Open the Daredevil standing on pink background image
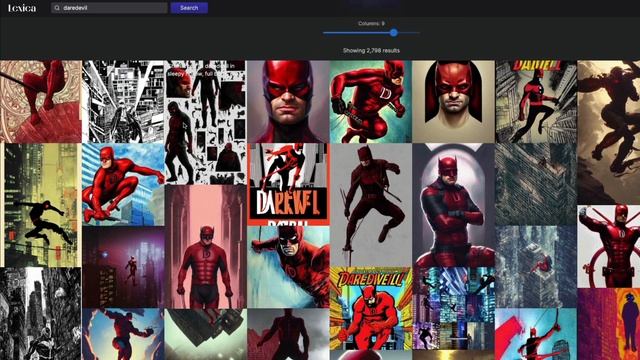Image resolution: width=640 pixels, height=360 pixels. pyautogui.click(x=206, y=247)
